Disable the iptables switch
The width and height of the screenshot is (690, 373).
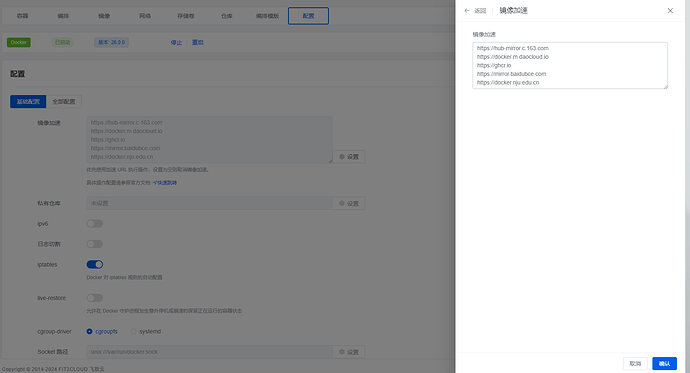click(x=95, y=264)
